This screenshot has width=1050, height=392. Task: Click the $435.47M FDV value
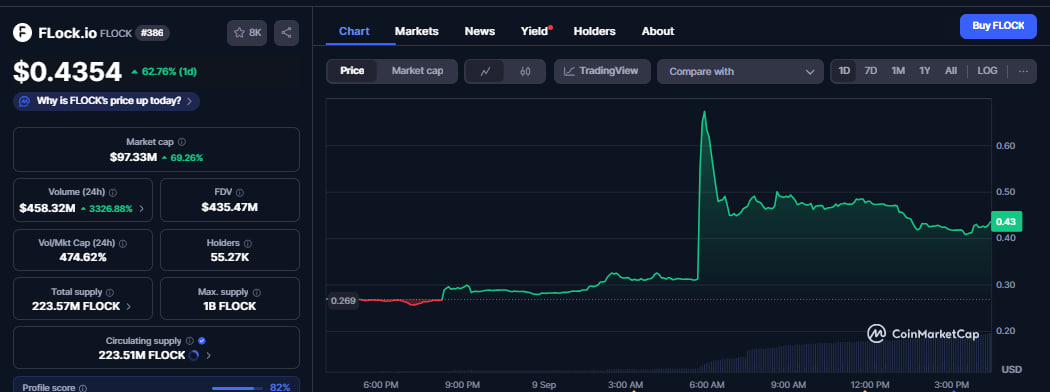pyautogui.click(x=230, y=208)
